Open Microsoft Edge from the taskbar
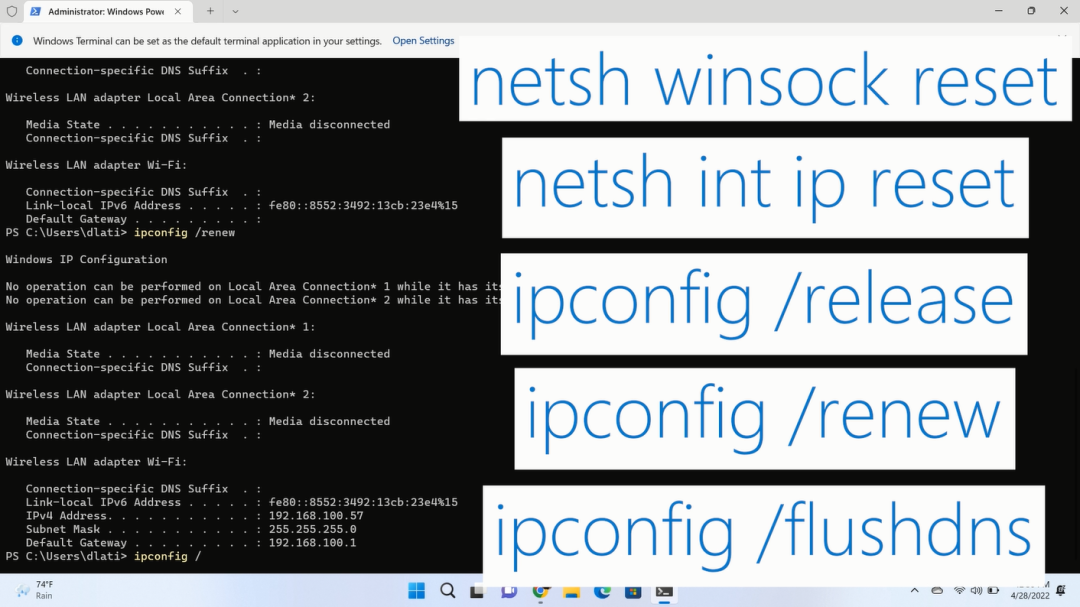1080x607 pixels. [x=603, y=590]
